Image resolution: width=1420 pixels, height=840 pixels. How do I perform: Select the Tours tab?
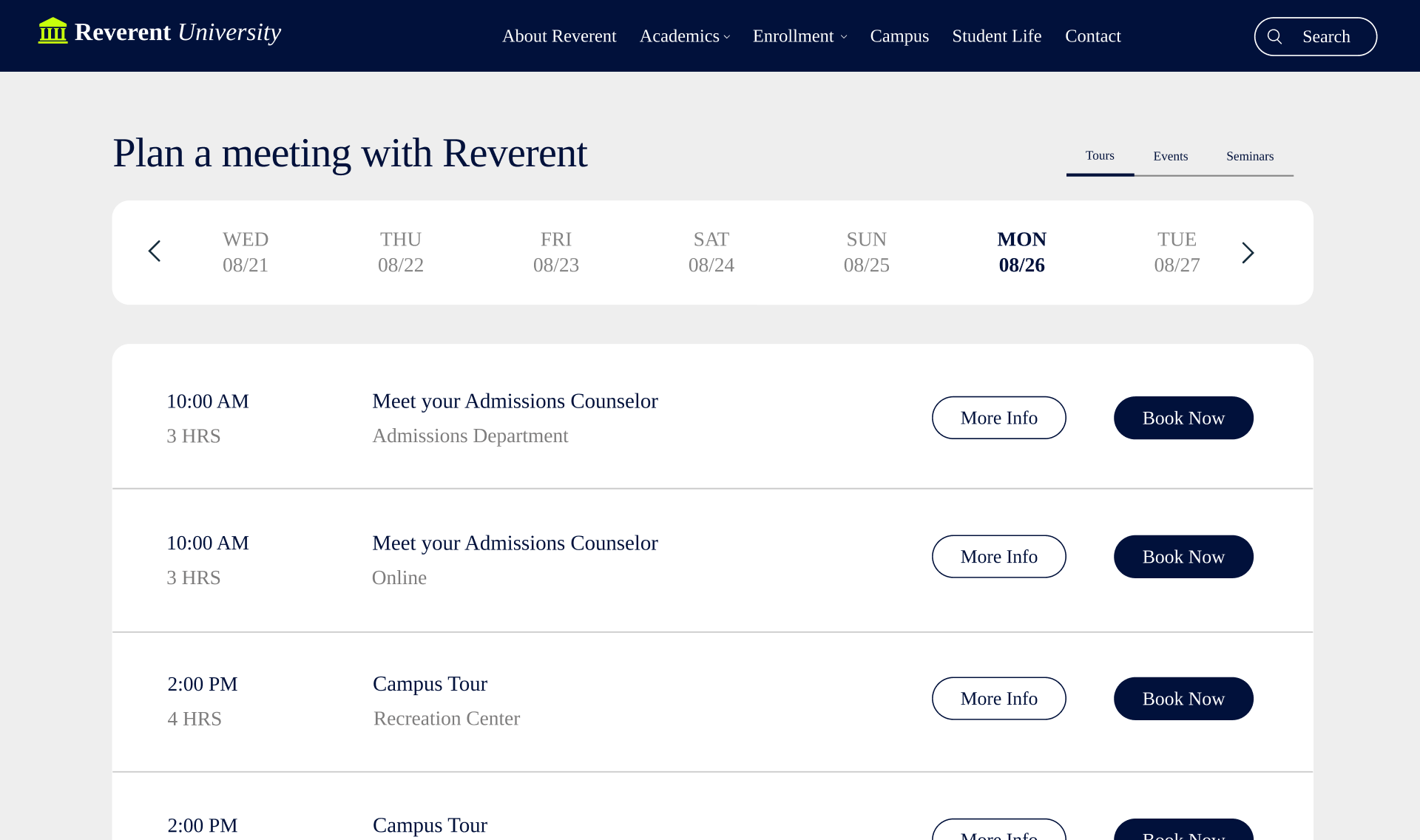1099,155
